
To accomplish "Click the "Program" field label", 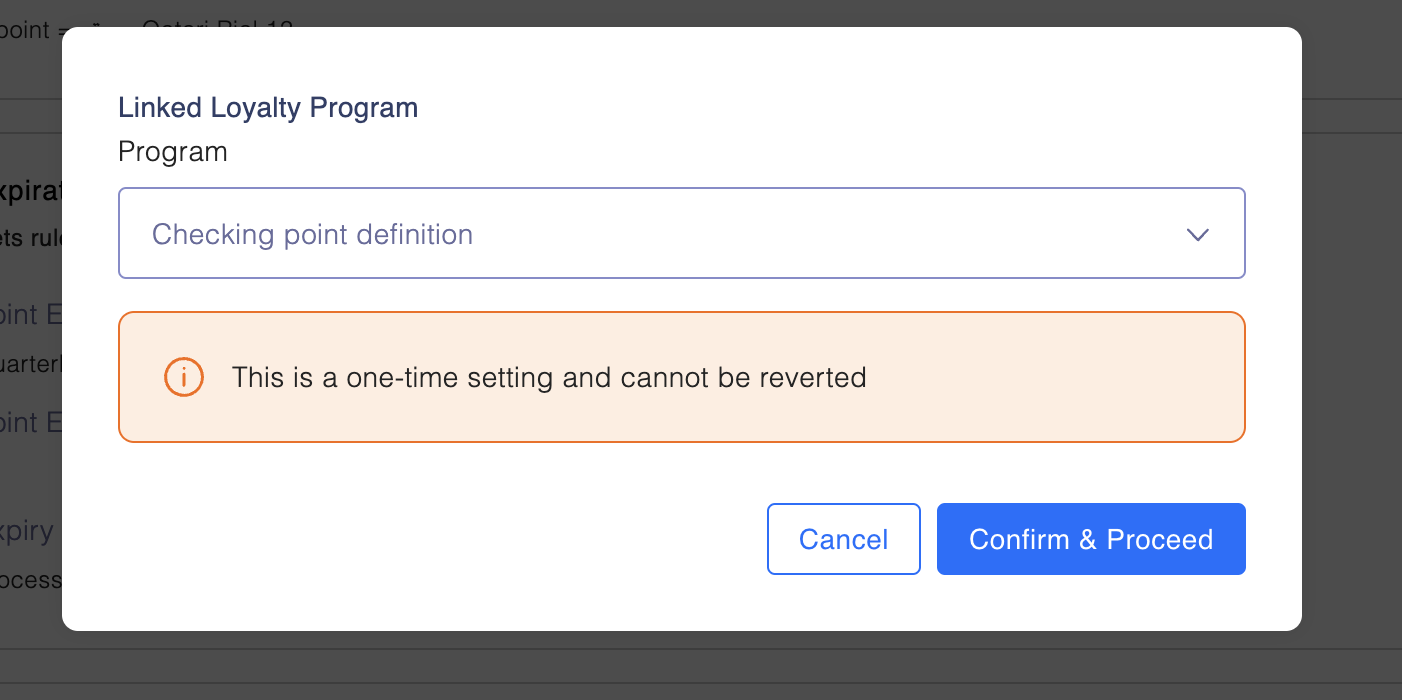I will [x=173, y=152].
